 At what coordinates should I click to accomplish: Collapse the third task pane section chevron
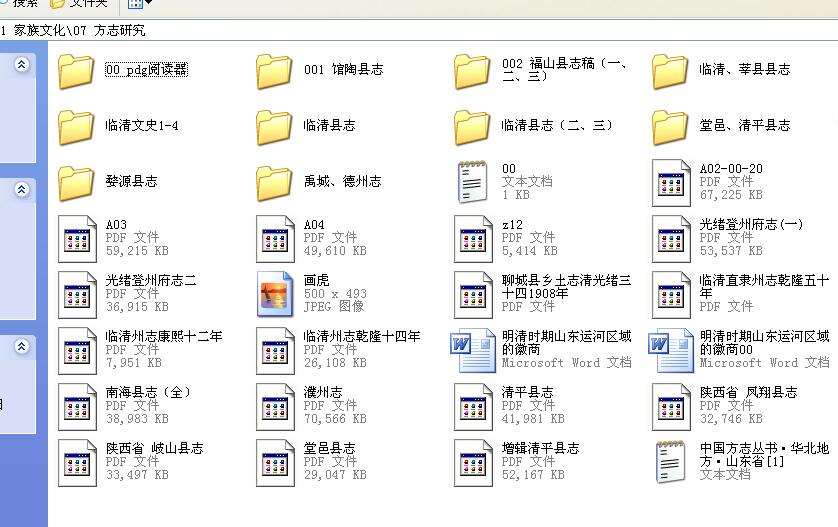point(21,346)
